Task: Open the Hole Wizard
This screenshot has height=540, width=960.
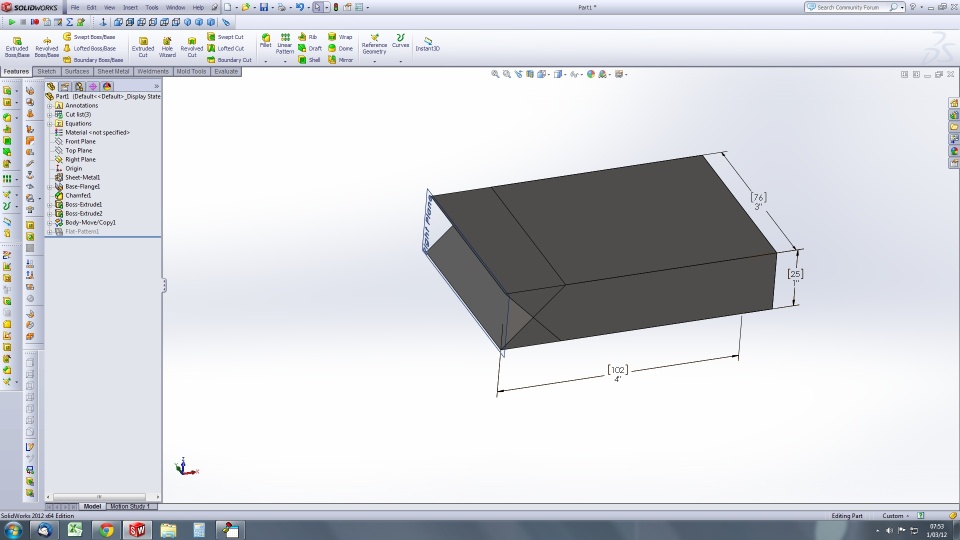Action: coord(167,47)
